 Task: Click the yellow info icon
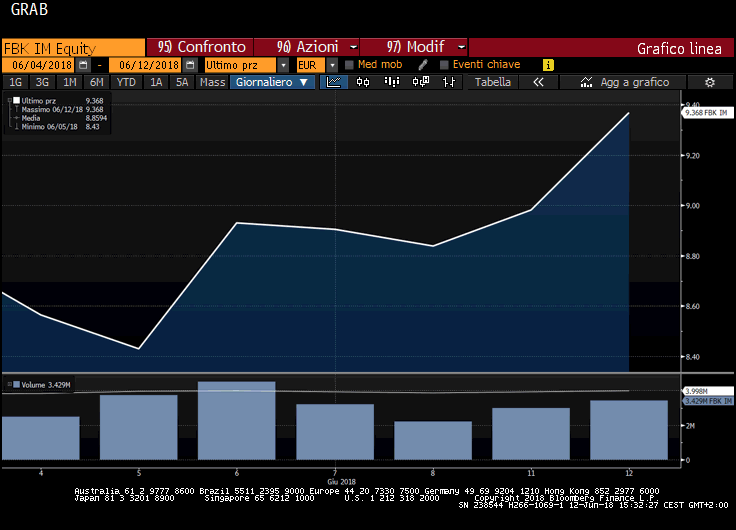click(x=548, y=65)
